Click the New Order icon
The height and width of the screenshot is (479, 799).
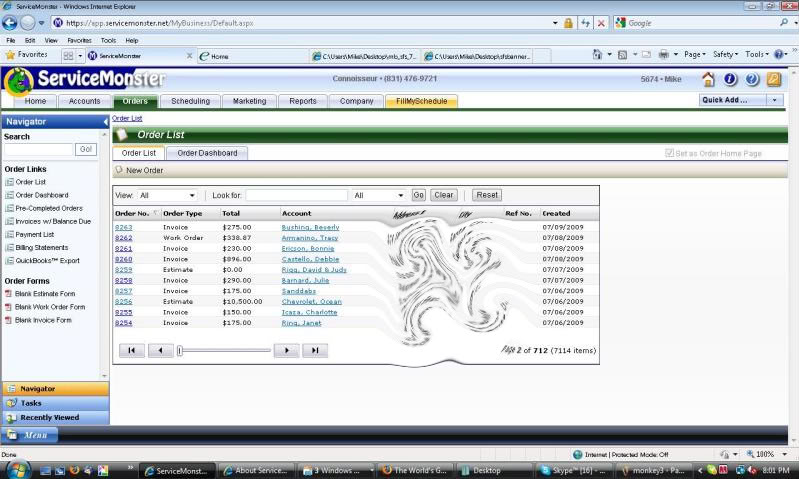coord(119,170)
